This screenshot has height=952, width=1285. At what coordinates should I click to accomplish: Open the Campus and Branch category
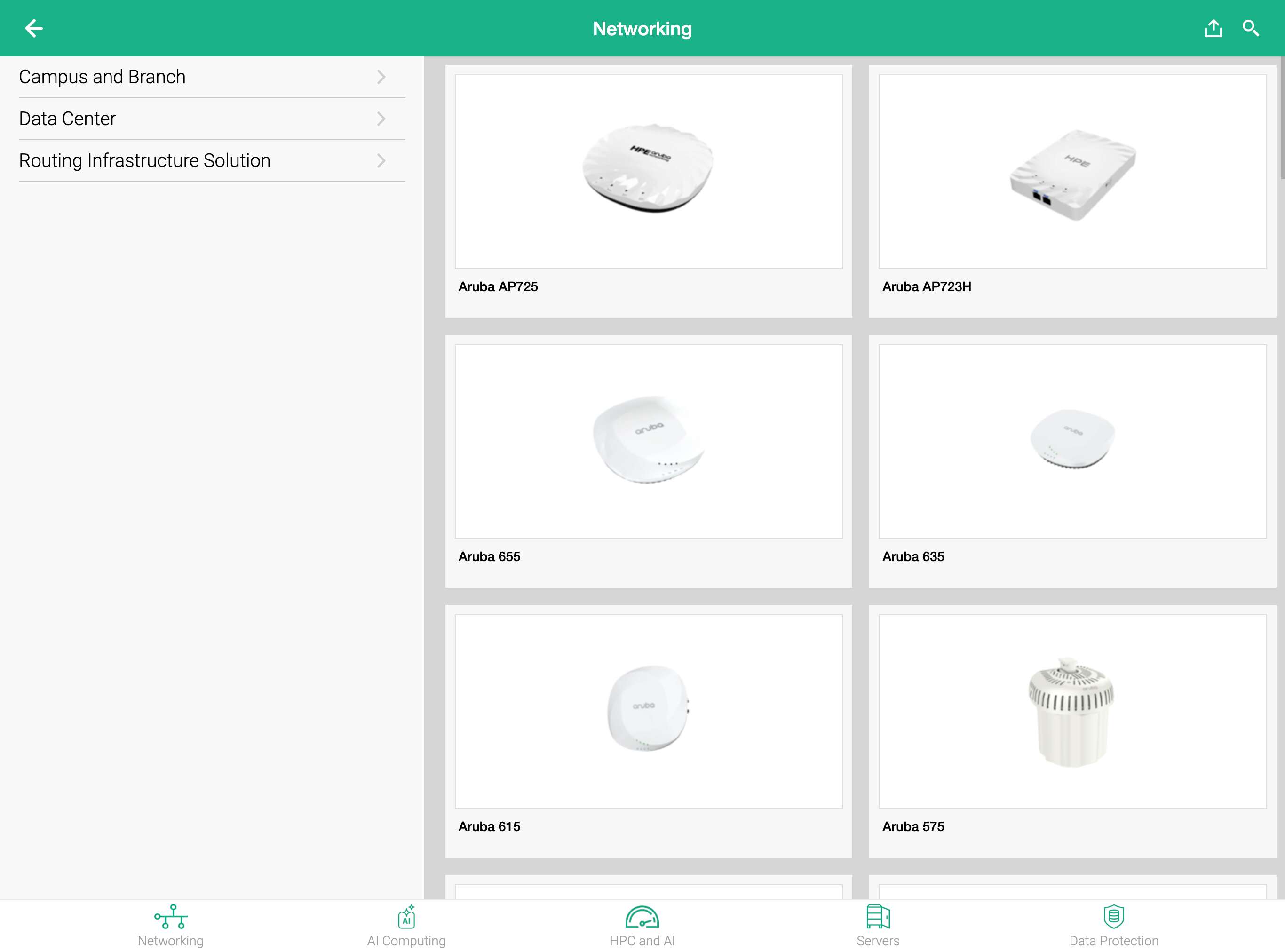(x=212, y=77)
